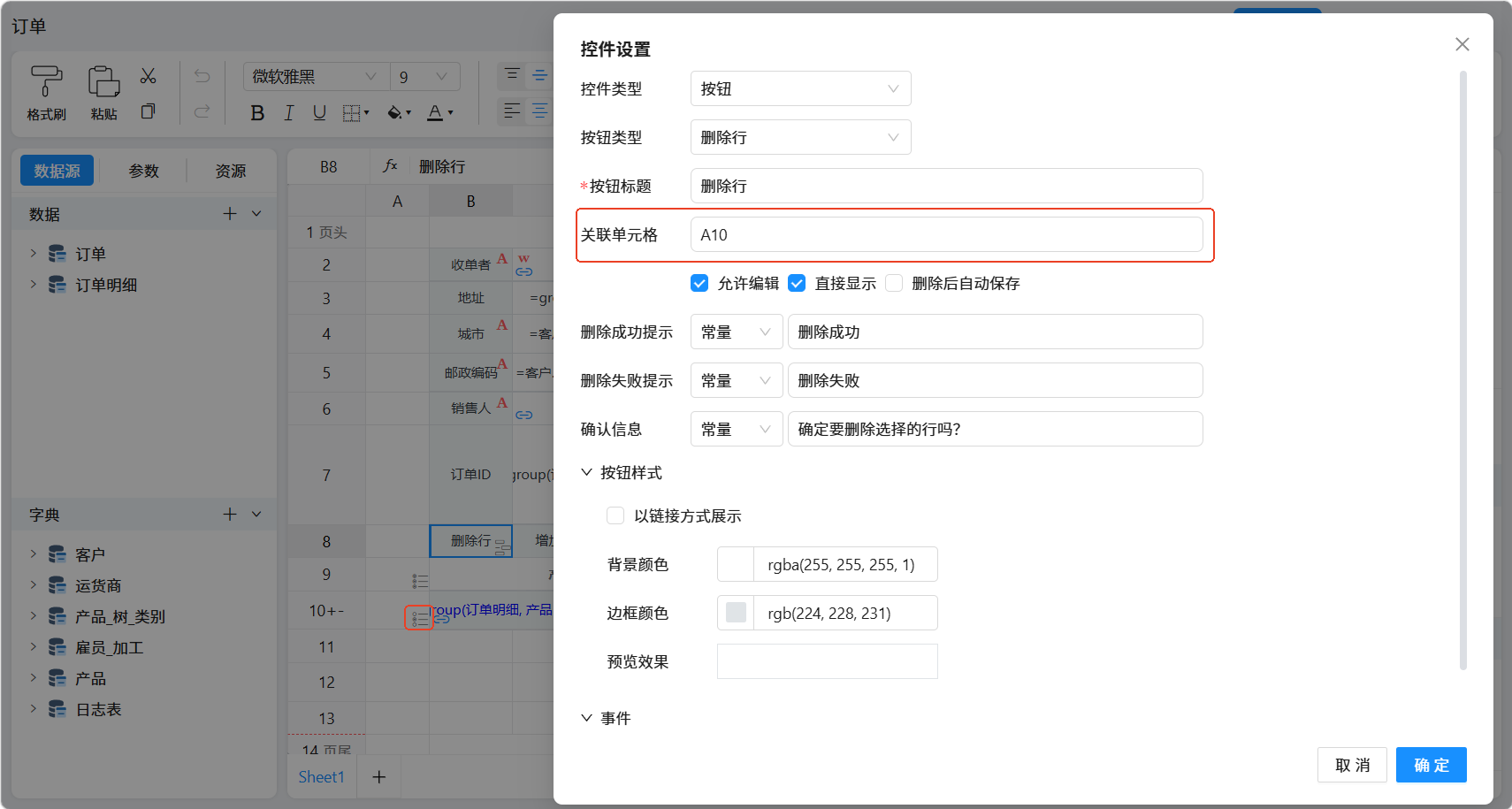Click the link icon in the 销售人 row

tap(524, 415)
